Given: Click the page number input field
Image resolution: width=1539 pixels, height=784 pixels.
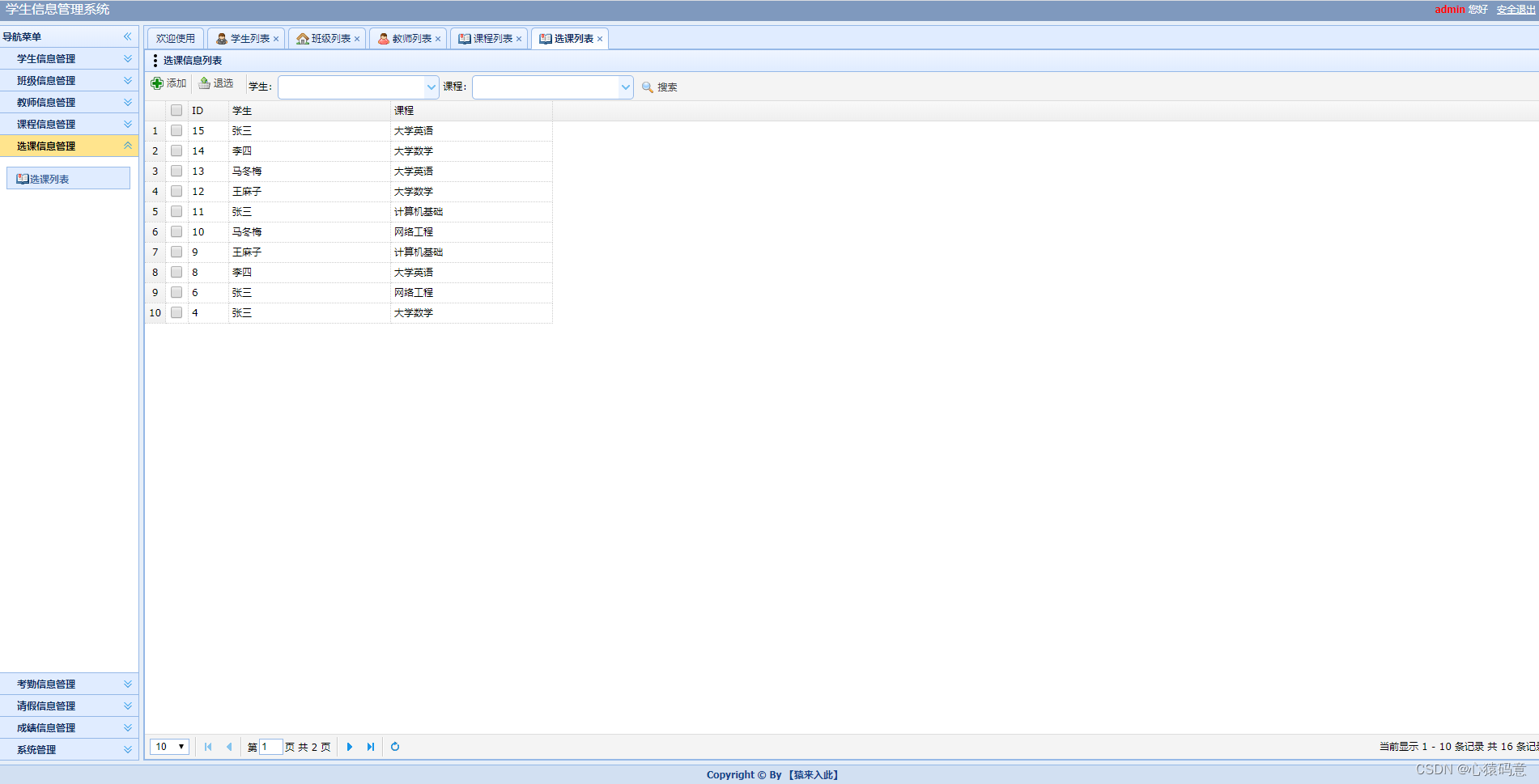Looking at the screenshot, I should pyautogui.click(x=270, y=747).
